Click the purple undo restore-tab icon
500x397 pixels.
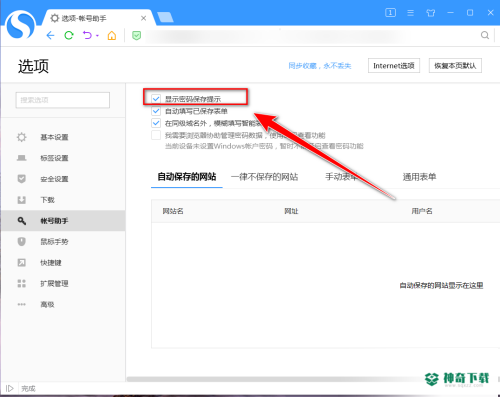[87, 35]
